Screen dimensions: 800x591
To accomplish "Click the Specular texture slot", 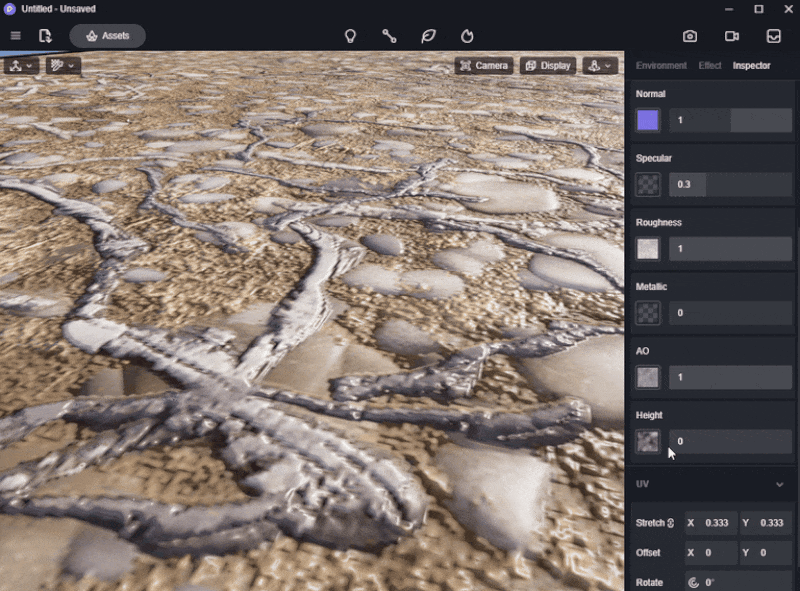I will (x=648, y=185).
